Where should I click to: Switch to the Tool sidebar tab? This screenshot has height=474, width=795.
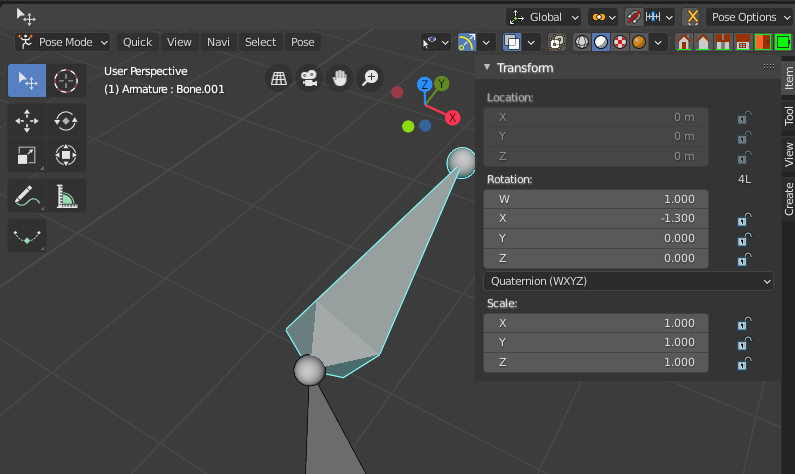(x=788, y=116)
